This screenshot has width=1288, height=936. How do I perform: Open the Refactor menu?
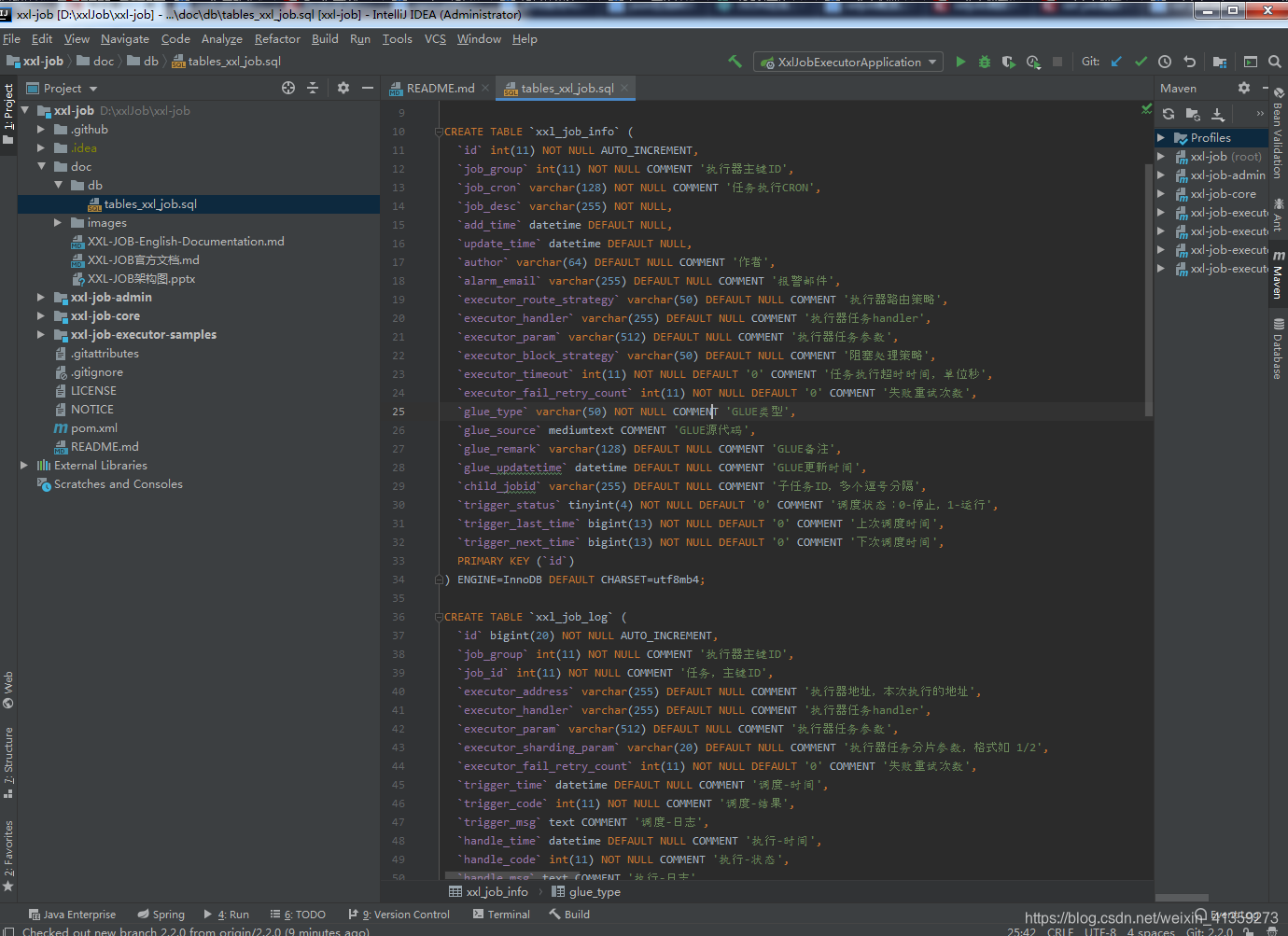(277, 39)
